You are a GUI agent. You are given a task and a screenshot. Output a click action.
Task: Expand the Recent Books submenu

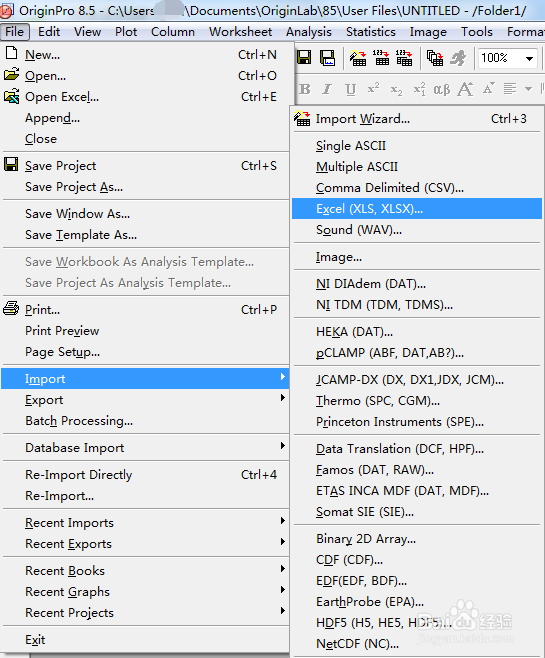(x=283, y=568)
